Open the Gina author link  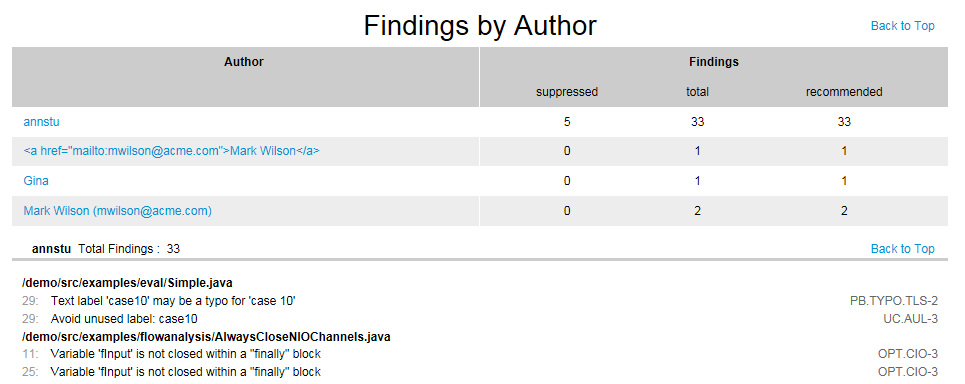click(x=36, y=181)
